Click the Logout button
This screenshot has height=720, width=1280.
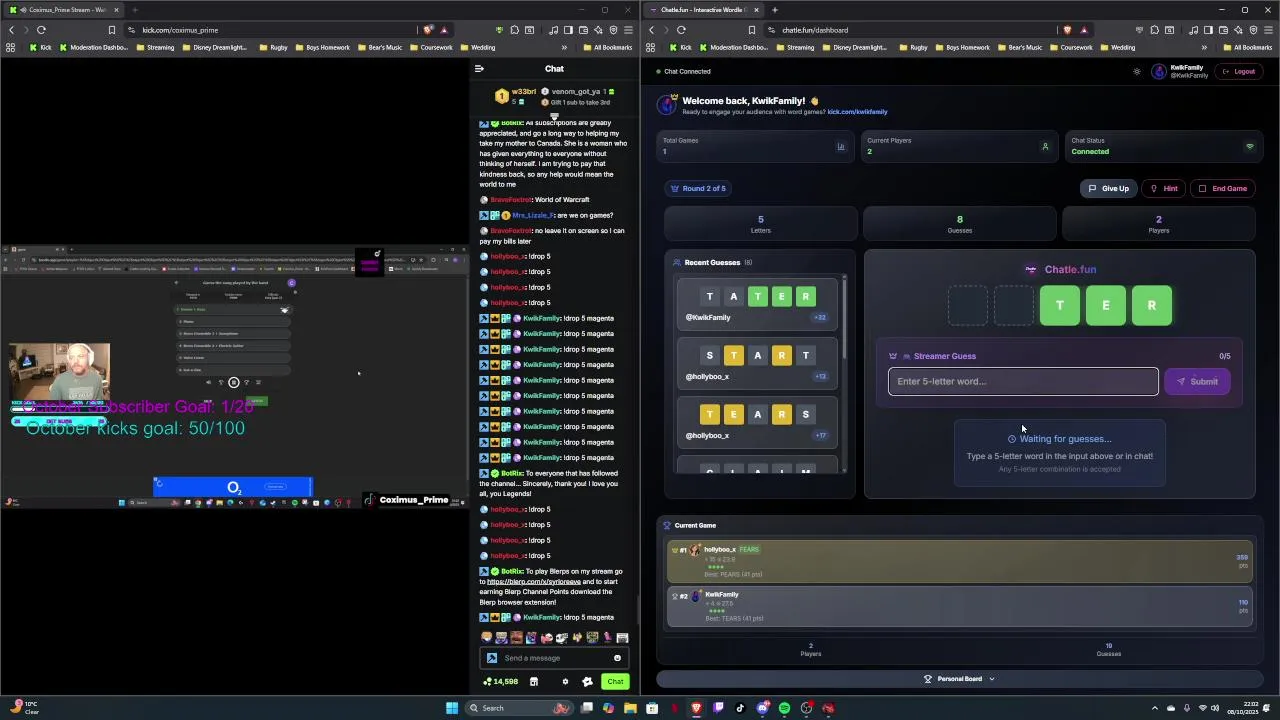point(1239,72)
